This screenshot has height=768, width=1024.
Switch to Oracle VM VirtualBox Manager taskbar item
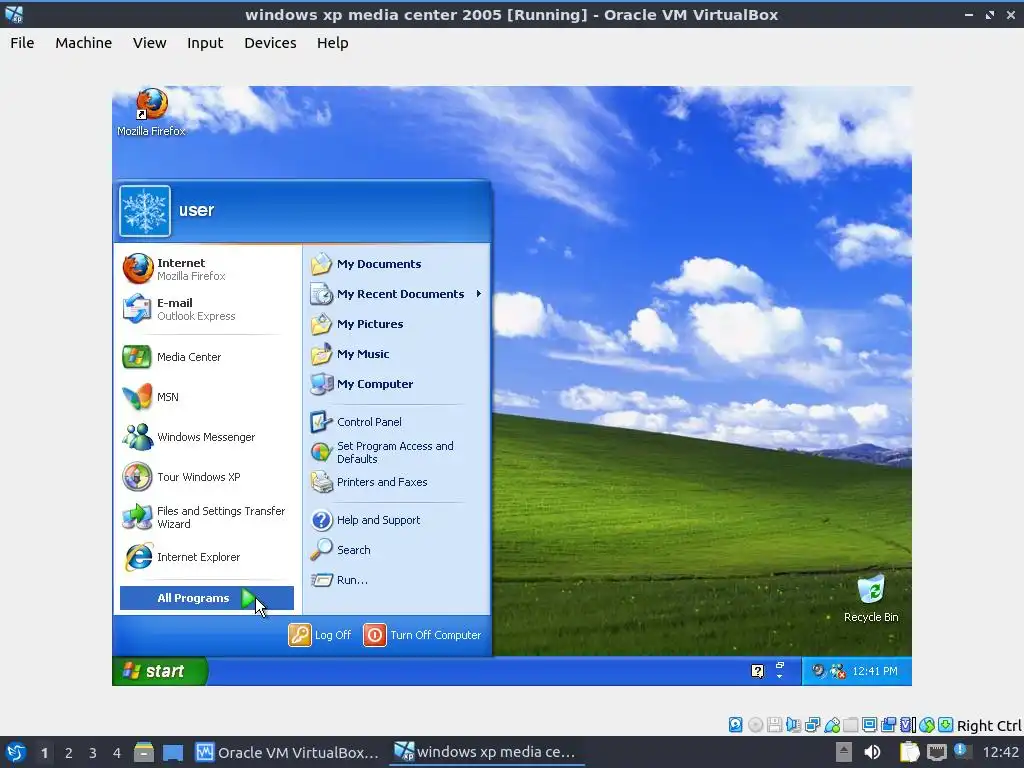287,752
